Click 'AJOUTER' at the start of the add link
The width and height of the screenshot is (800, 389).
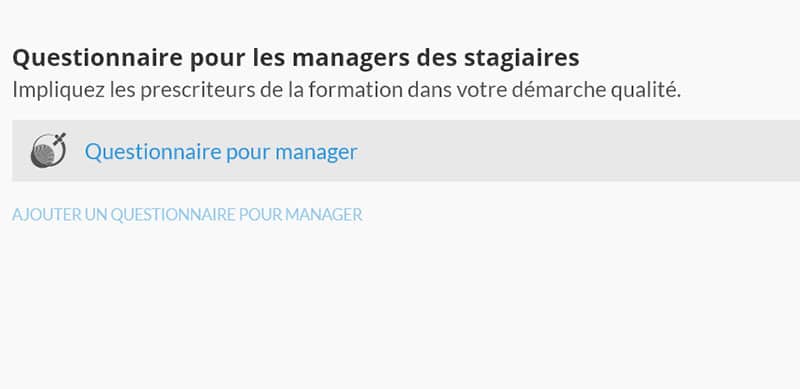point(47,214)
